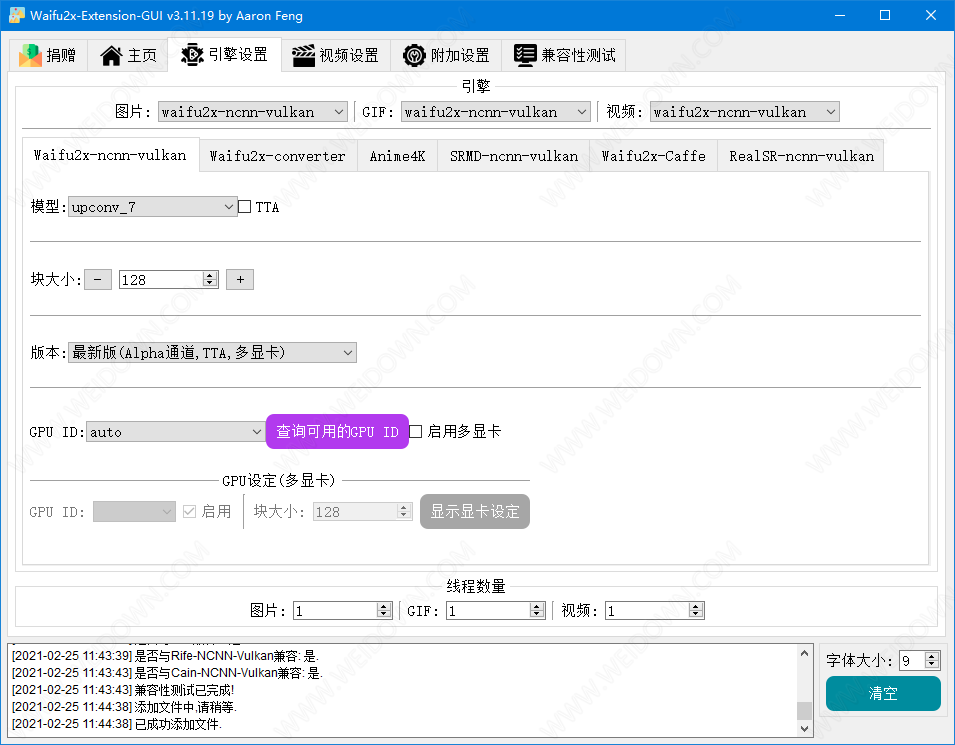
Task: Click the 显示显卡设定 button
Action: coord(475,512)
